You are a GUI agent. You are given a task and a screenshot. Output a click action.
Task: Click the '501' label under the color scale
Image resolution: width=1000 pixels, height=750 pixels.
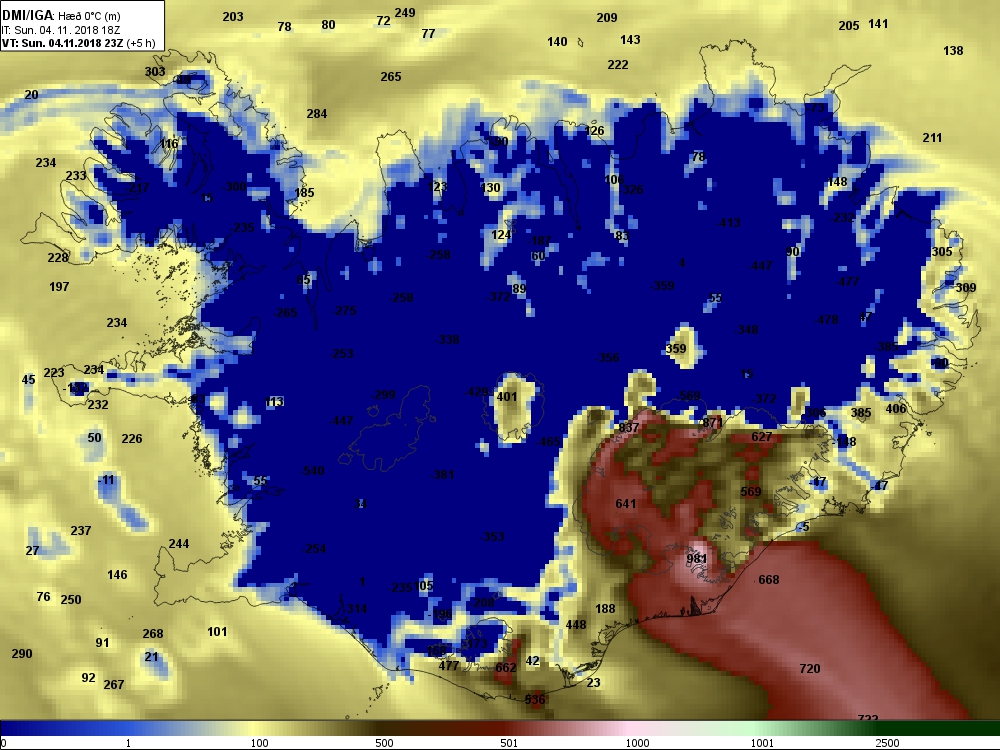[x=509, y=743]
